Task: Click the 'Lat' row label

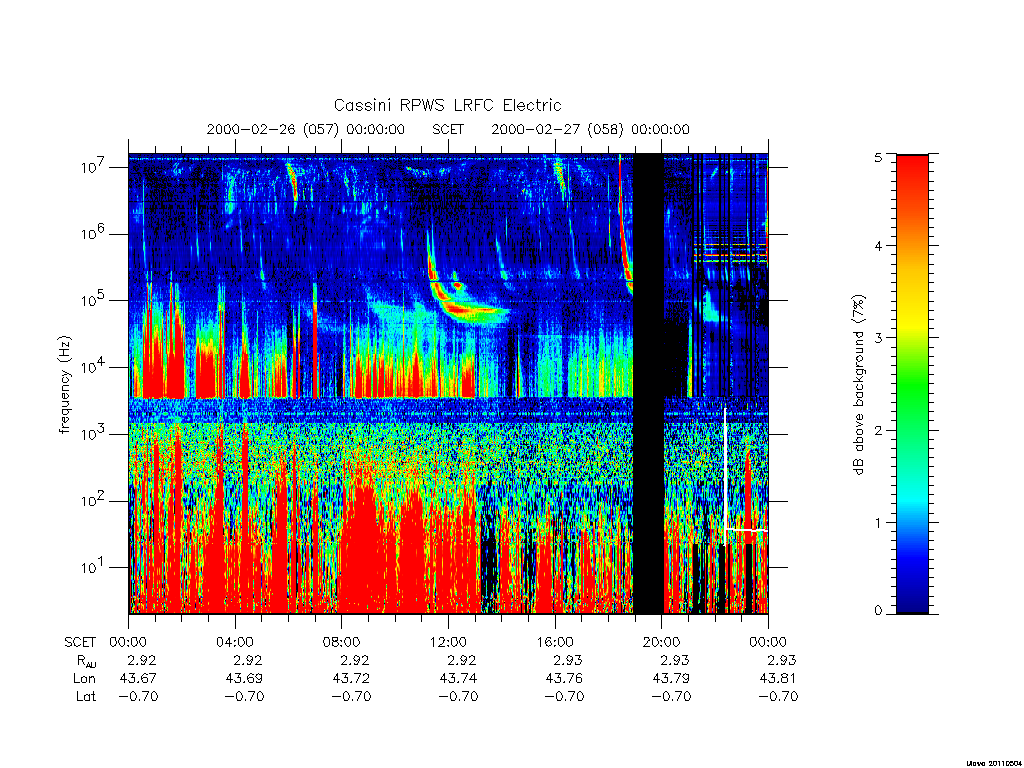Action: coord(86,697)
